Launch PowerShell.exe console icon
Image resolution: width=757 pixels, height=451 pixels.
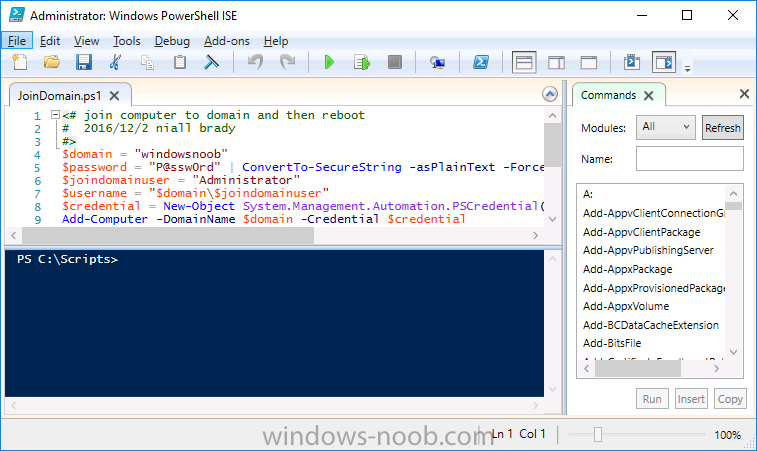(480, 62)
